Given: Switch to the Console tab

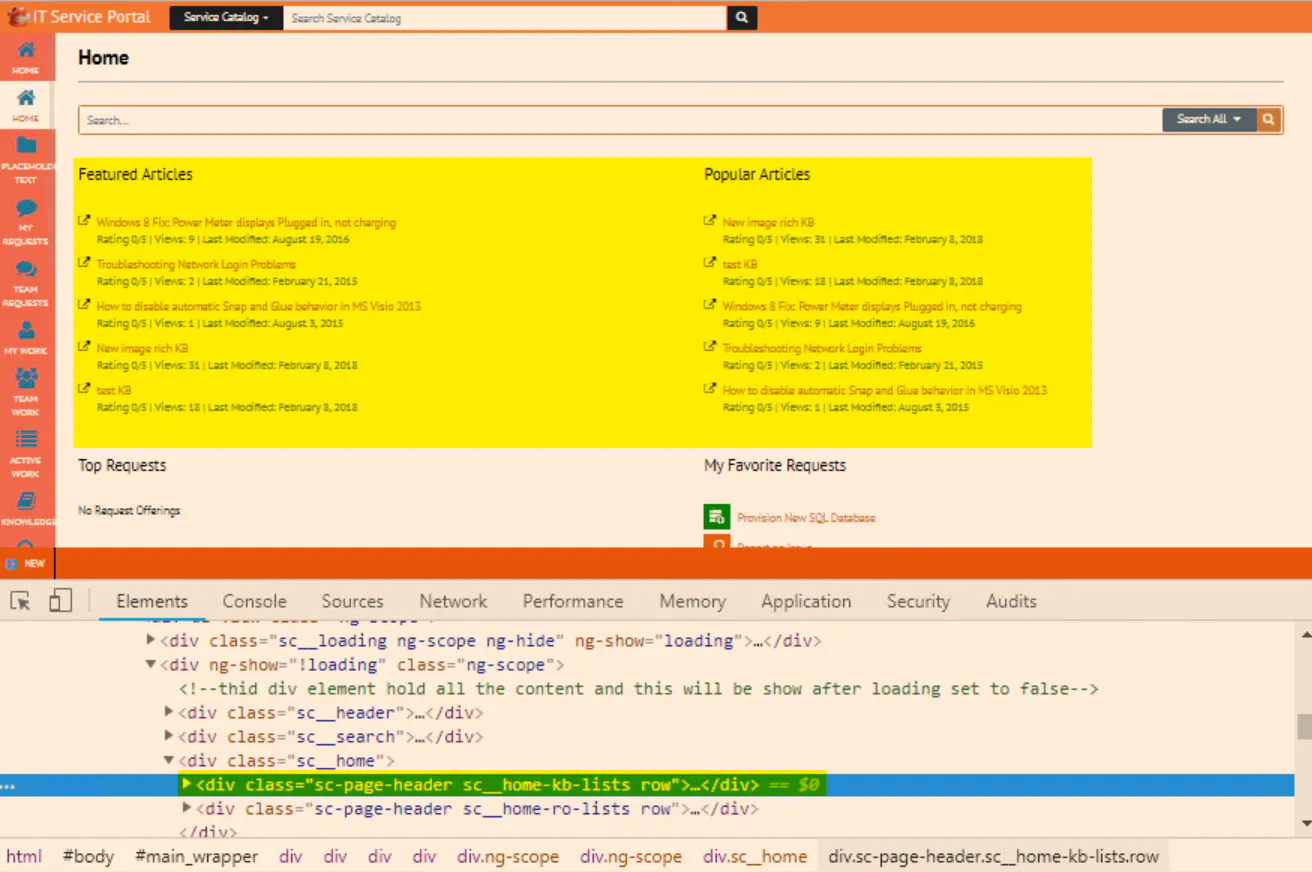Looking at the screenshot, I should pyautogui.click(x=254, y=601).
